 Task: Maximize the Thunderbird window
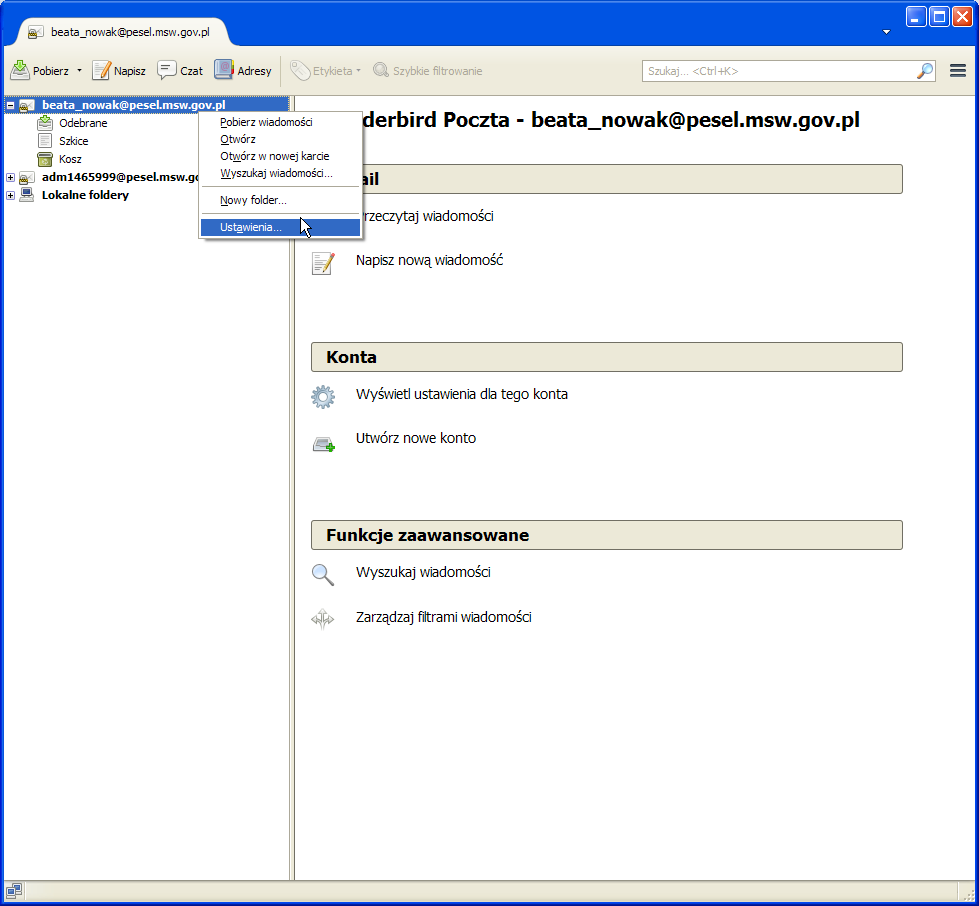pyautogui.click(x=939, y=17)
